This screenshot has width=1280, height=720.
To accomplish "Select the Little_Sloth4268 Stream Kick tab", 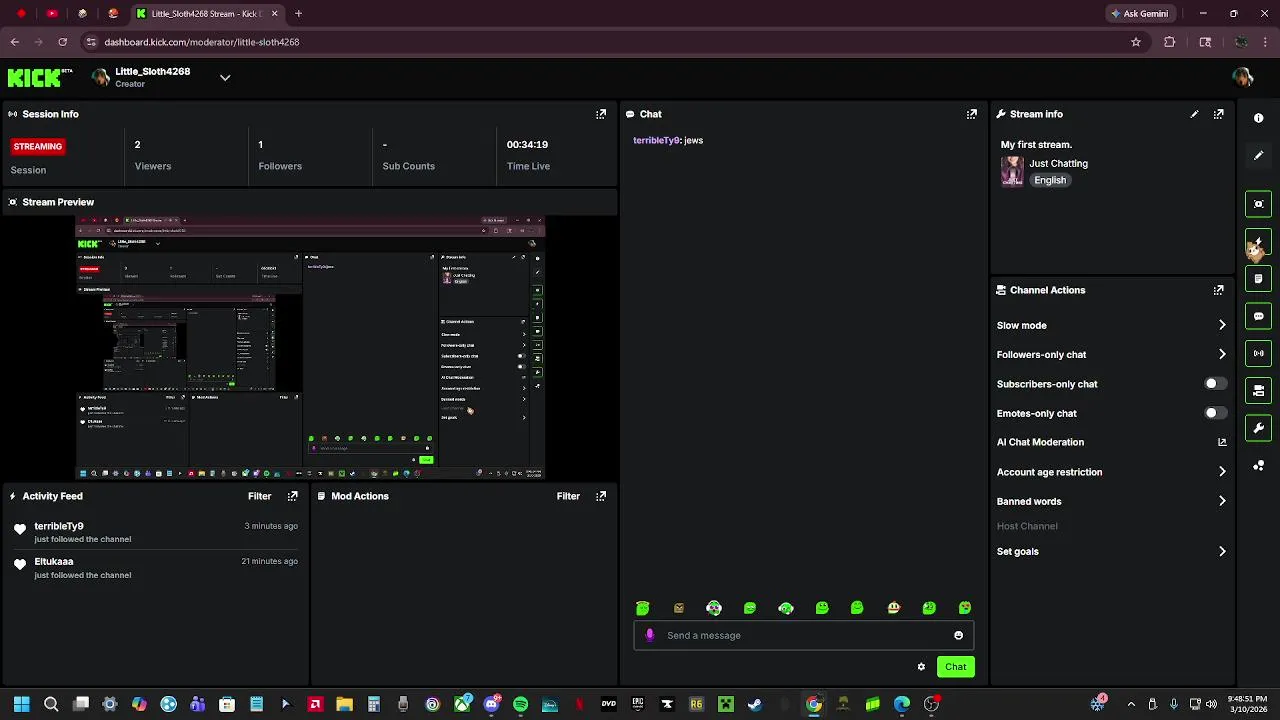I will click(x=208, y=14).
